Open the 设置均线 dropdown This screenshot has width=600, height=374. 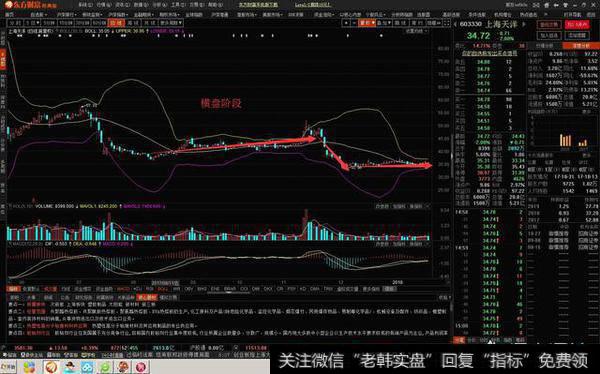(x=417, y=31)
